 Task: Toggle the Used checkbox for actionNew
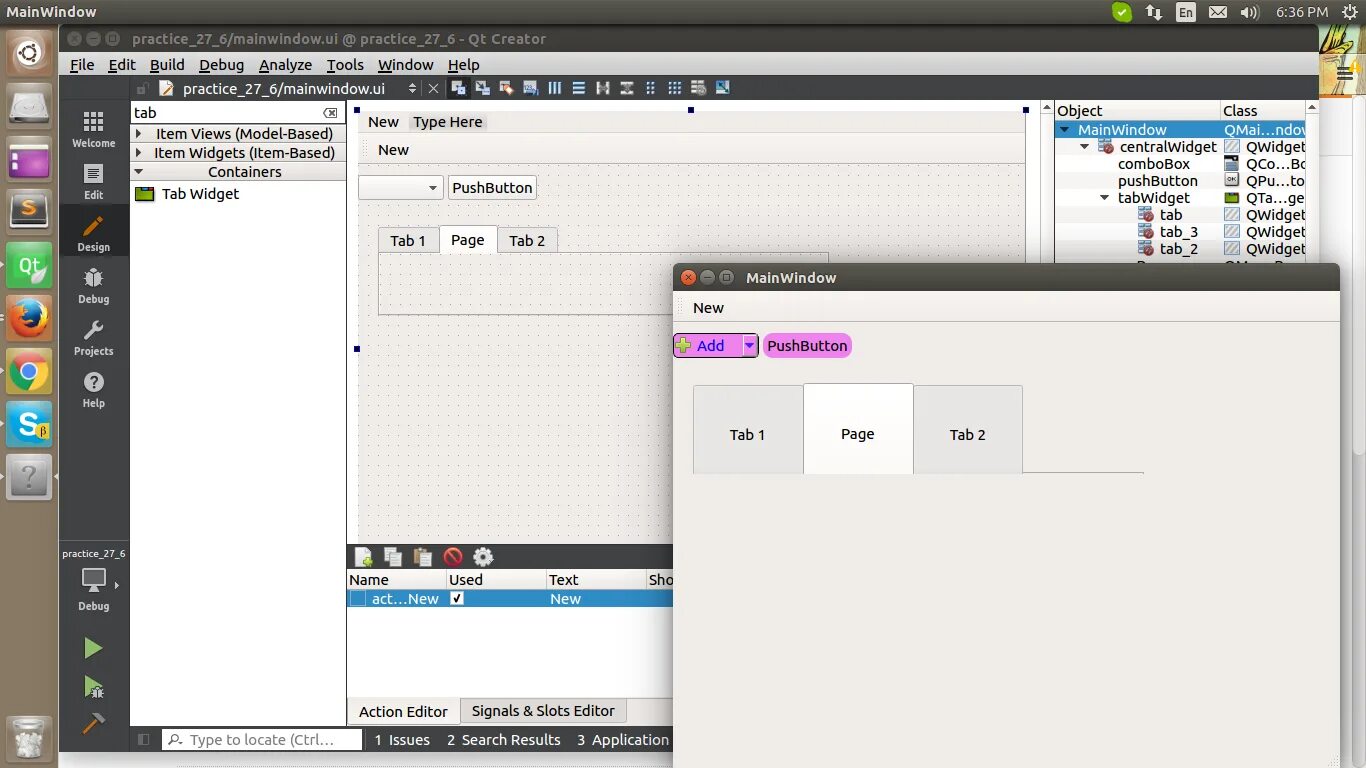coord(457,598)
